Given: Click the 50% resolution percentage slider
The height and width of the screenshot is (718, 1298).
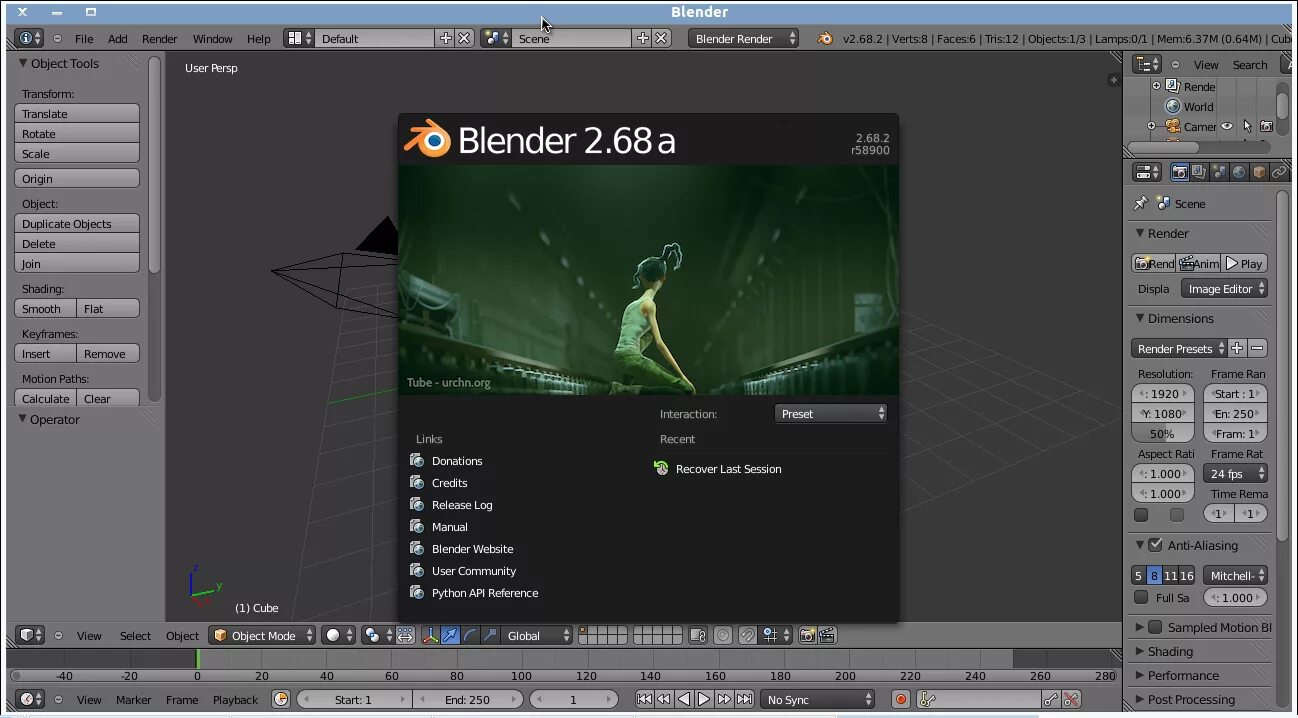Looking at the screenshot, I should click(1163, 434).
